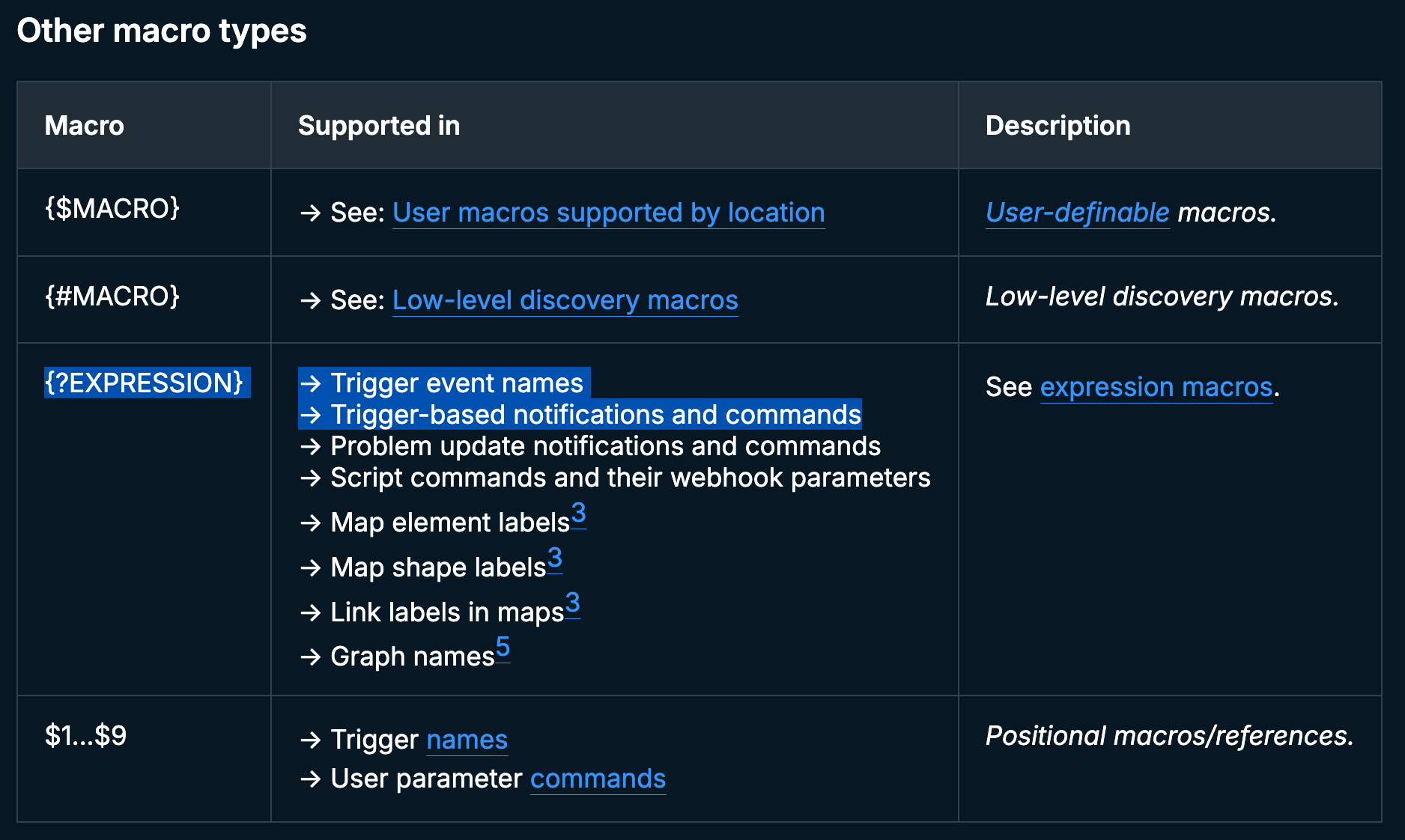Viewport: 1405px width, 840px height.
Task: Click the {#MACRO} cell text
Action: tap(112, 296)
